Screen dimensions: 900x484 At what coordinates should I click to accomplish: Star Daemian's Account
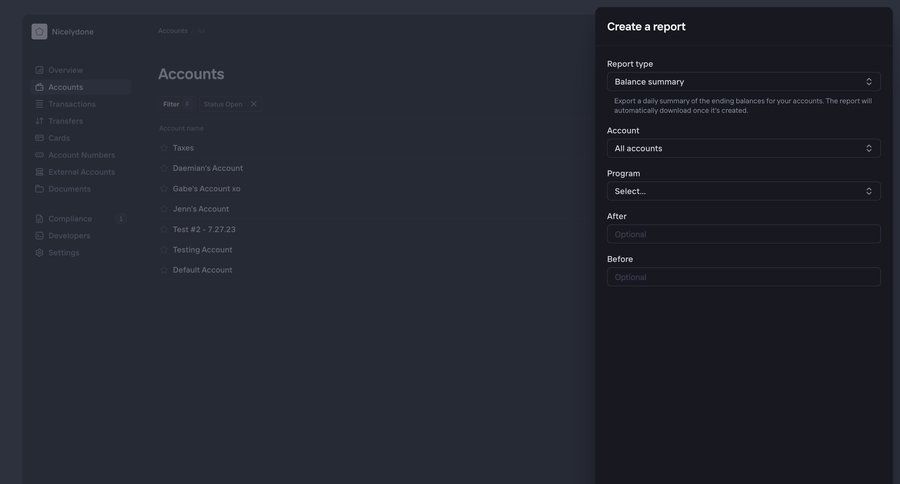[x=164, y=168]
